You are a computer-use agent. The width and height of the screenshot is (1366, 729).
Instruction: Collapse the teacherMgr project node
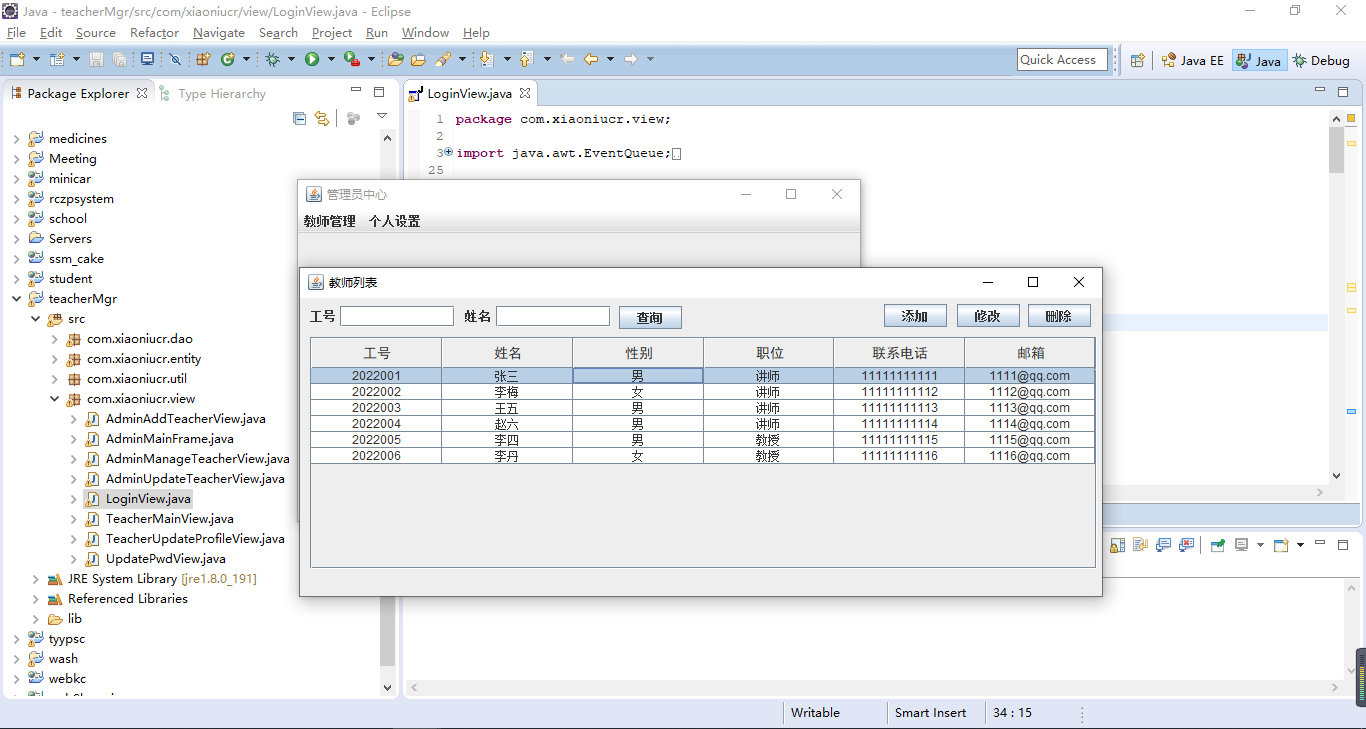pos(16,299)
